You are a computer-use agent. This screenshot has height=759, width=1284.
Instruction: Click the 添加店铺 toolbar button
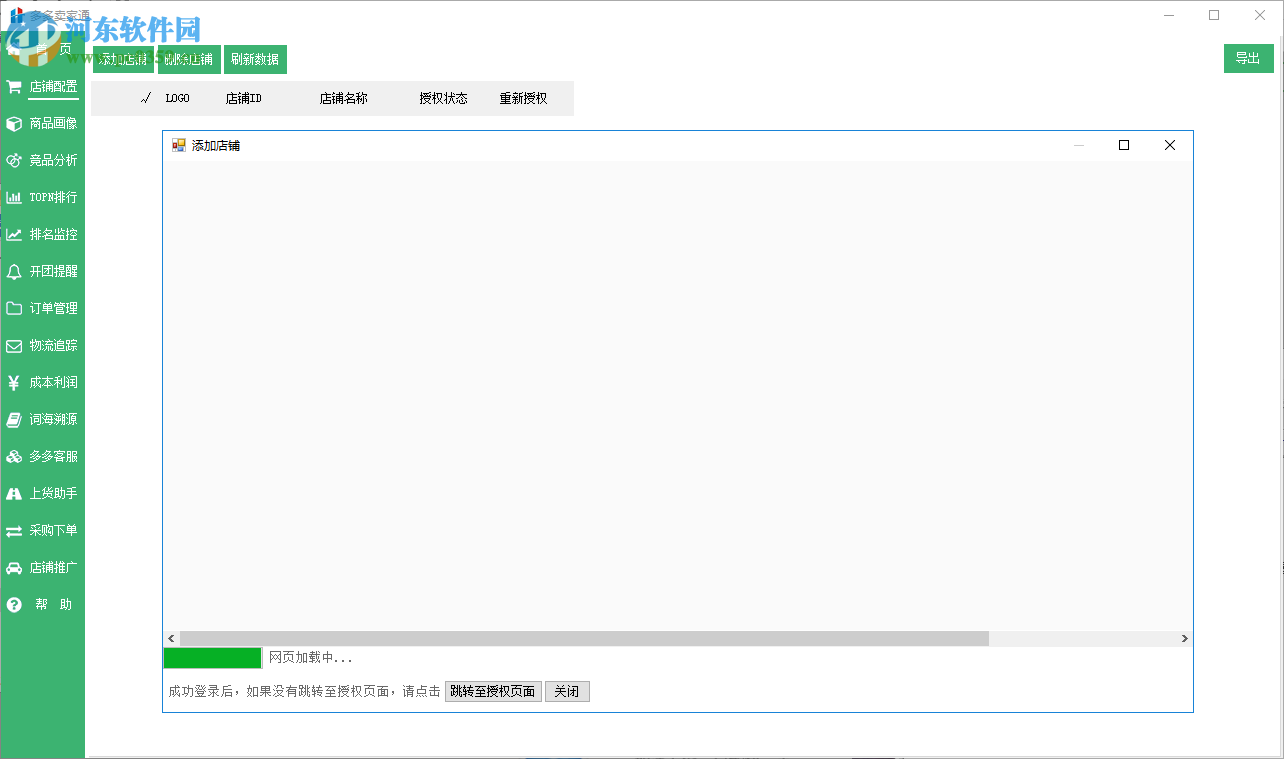pos(123,59)
